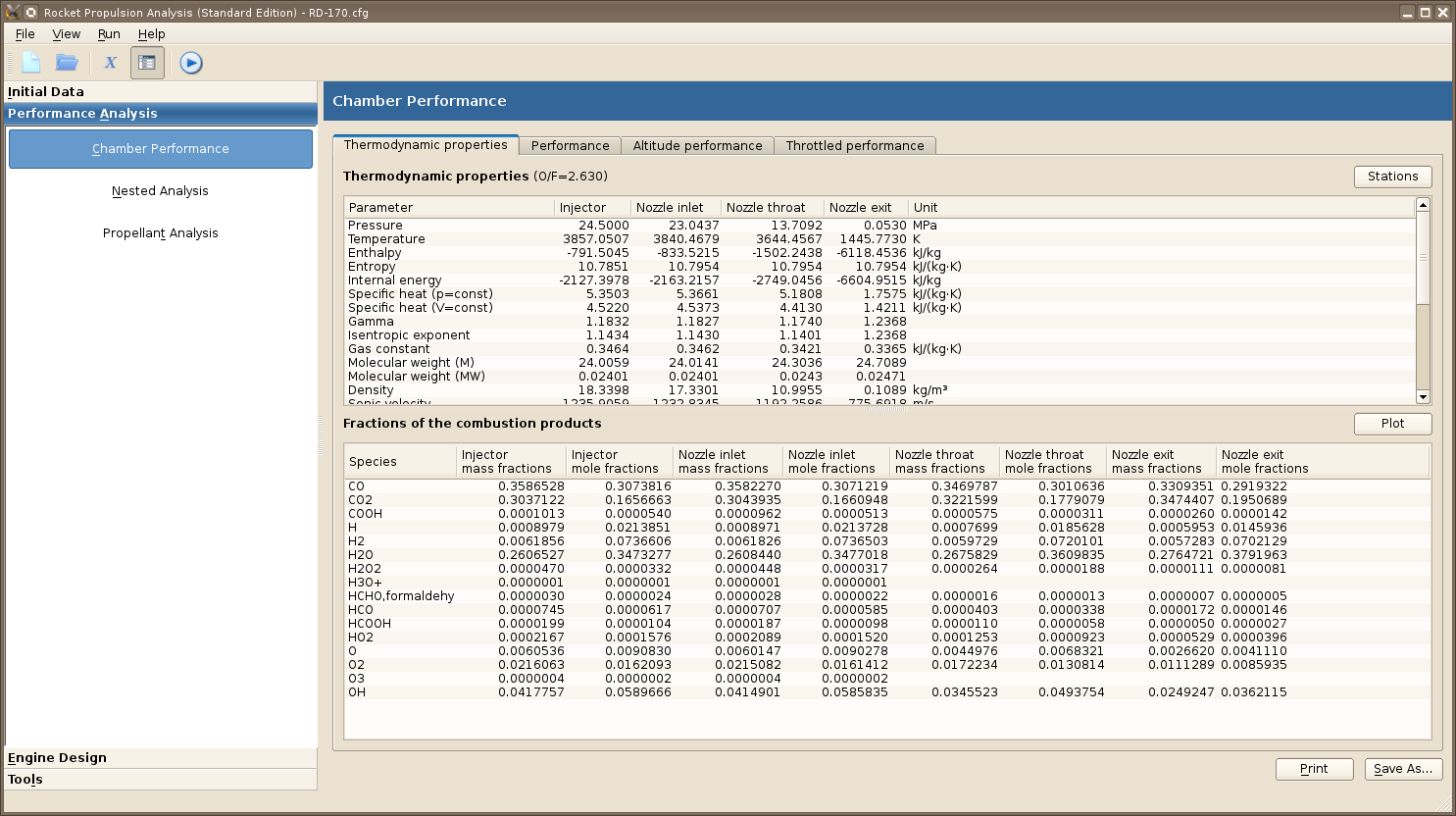Screen dimensions: 1456x816
Task: Select the Internal energy row
Action: point(879,280)
